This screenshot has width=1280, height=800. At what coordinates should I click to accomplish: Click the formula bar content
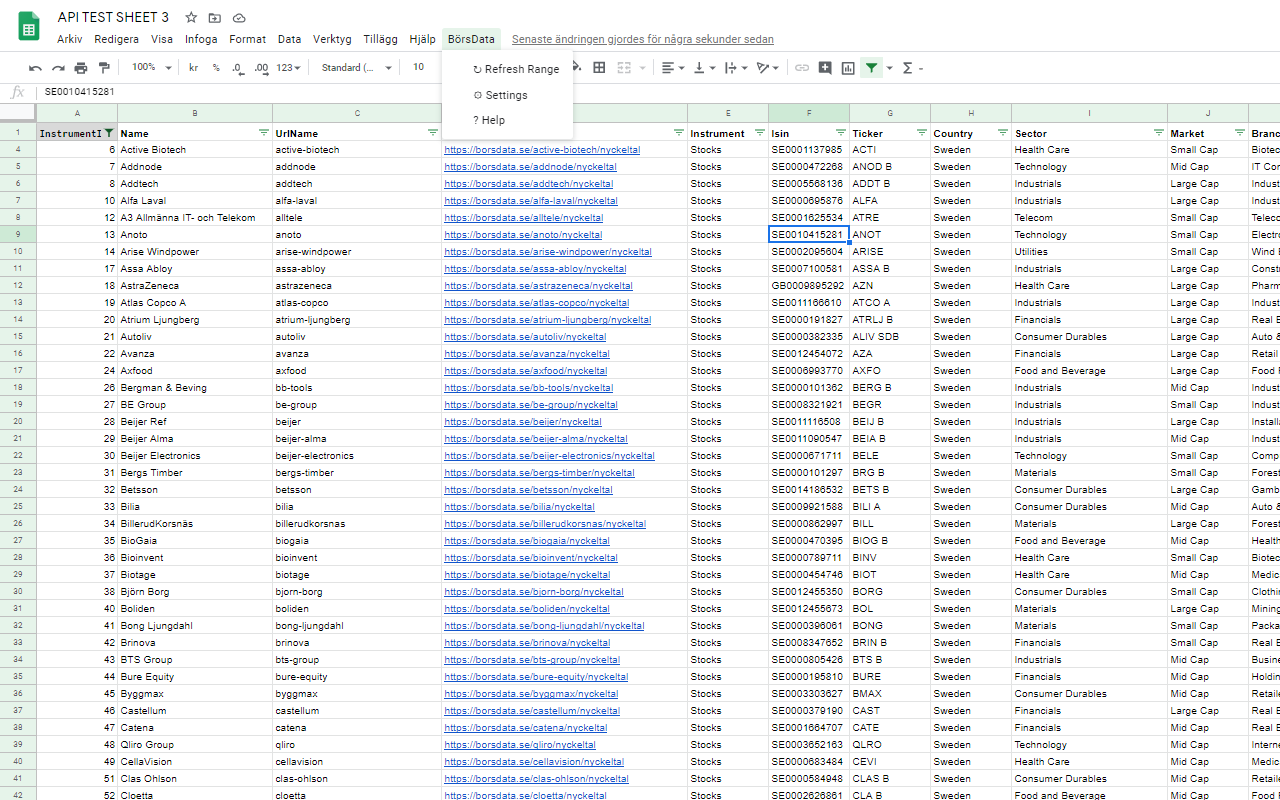coord(79,92)
